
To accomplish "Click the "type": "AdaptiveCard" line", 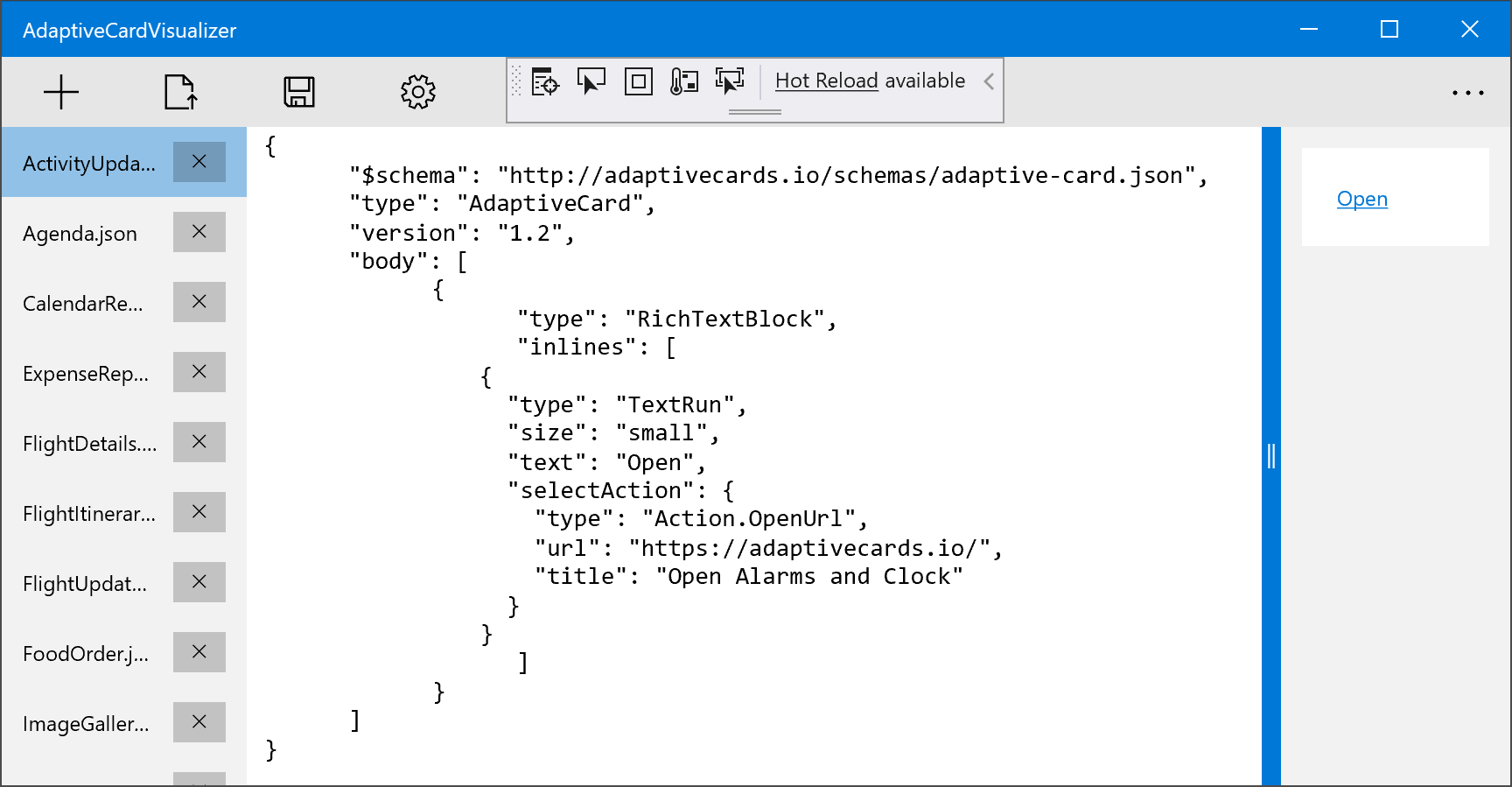I will [502, 204].
